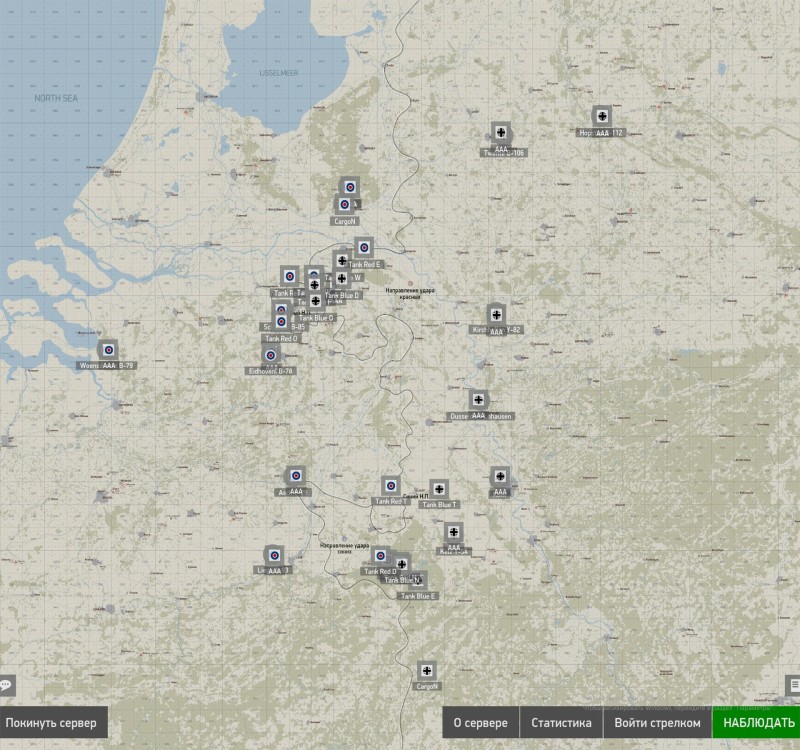Click the IJSSELMEER map label
800x750 pixels.
coord(279,73)
